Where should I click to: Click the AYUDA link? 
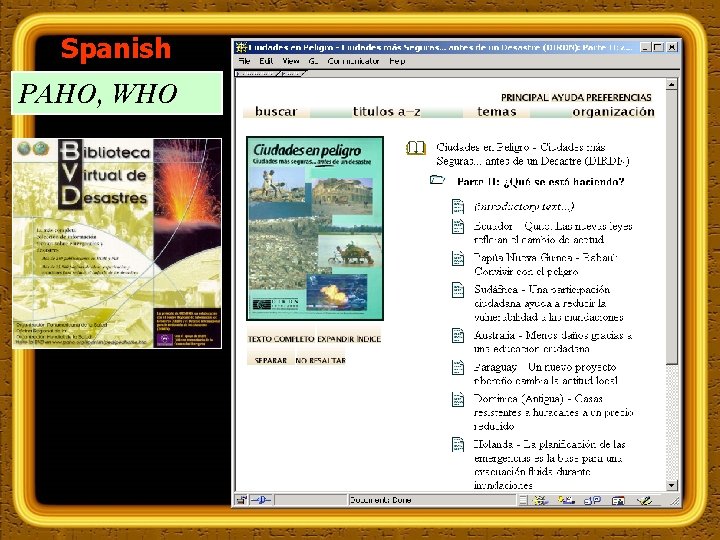(567, 97)
